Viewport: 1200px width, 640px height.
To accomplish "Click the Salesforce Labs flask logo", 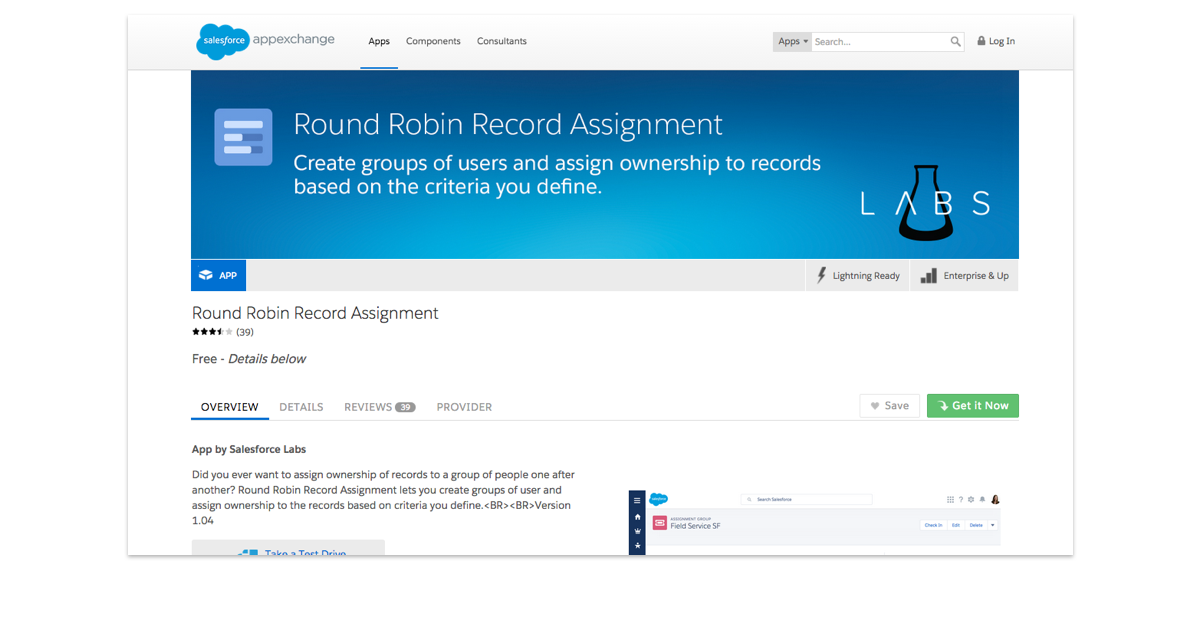I will [924, 203].
